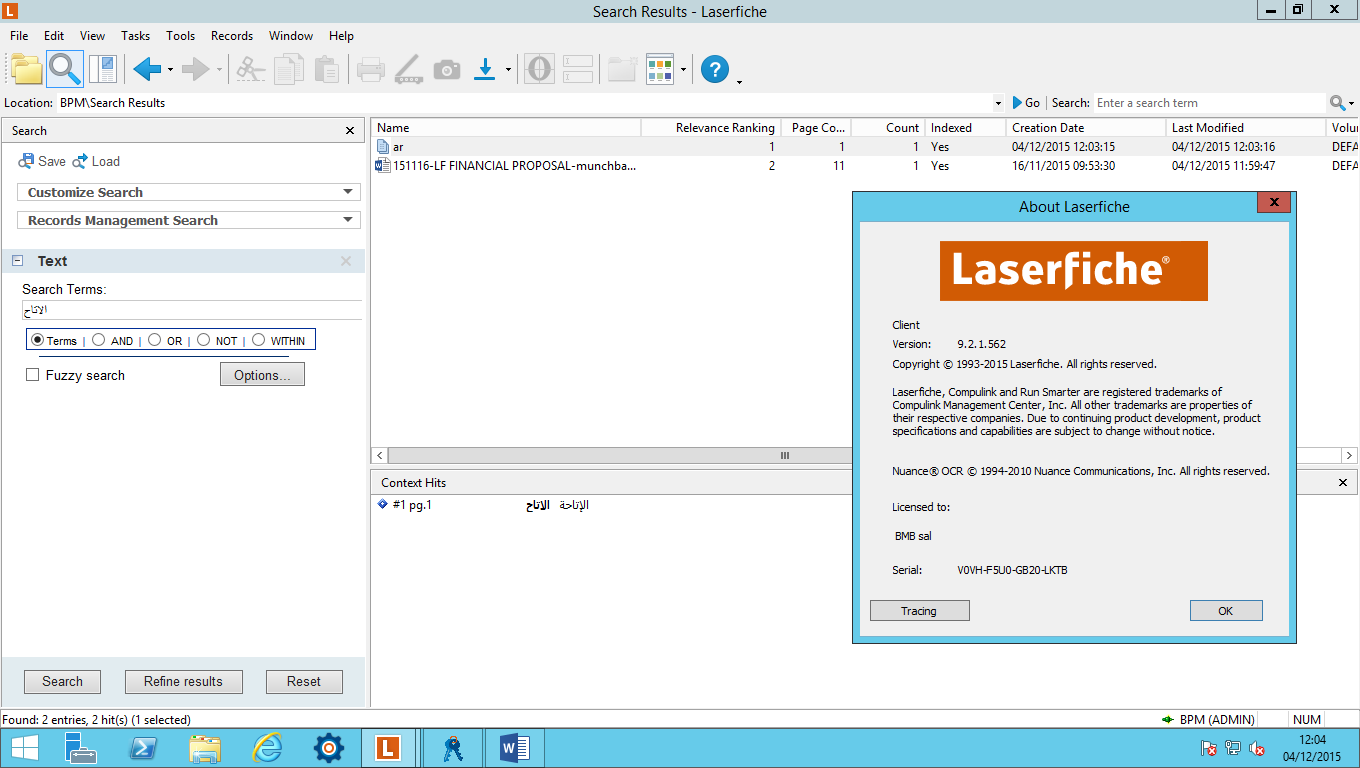Open the Edit menu

tap(54, 35)
